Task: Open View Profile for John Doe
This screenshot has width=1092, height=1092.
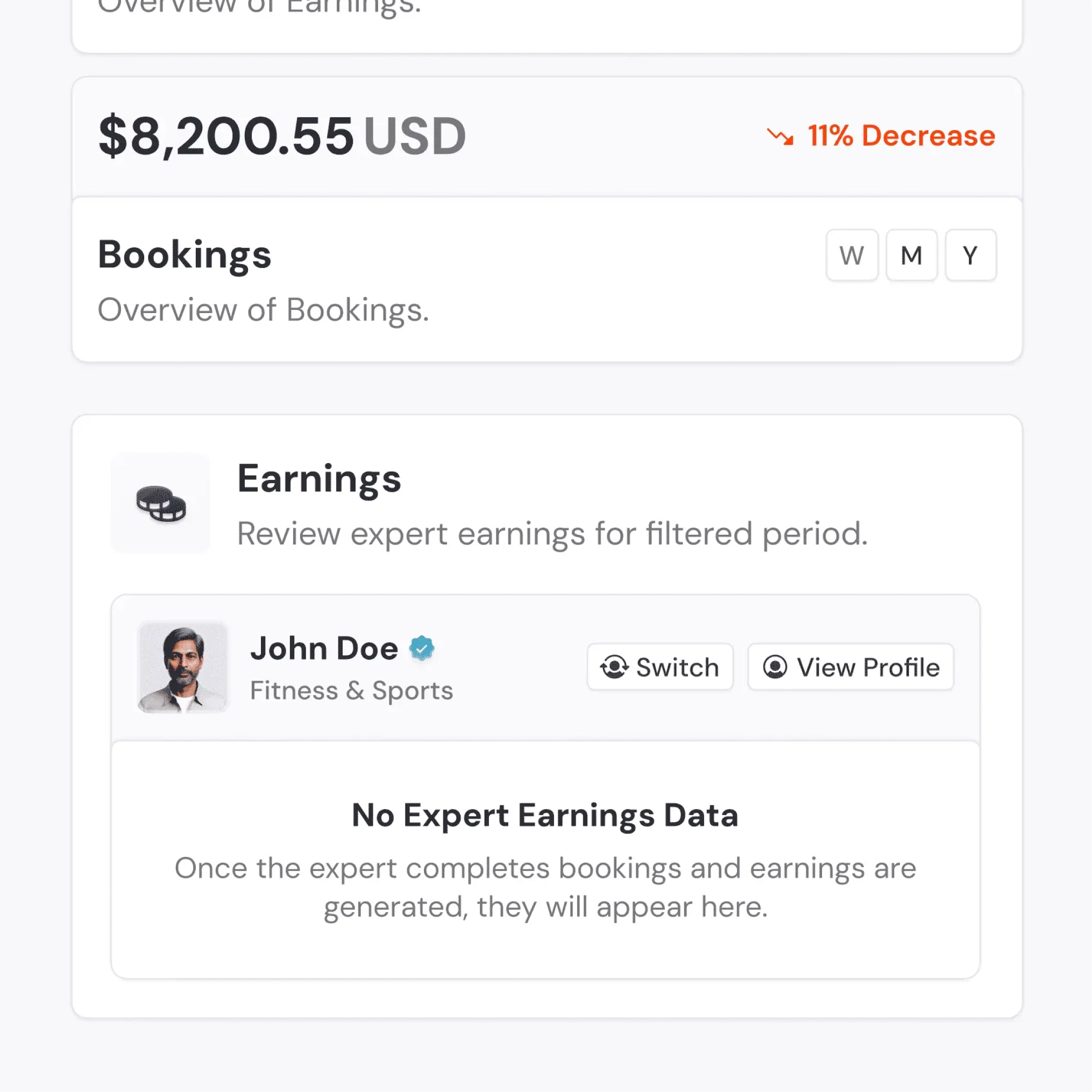Action: (x=850, y=667)
